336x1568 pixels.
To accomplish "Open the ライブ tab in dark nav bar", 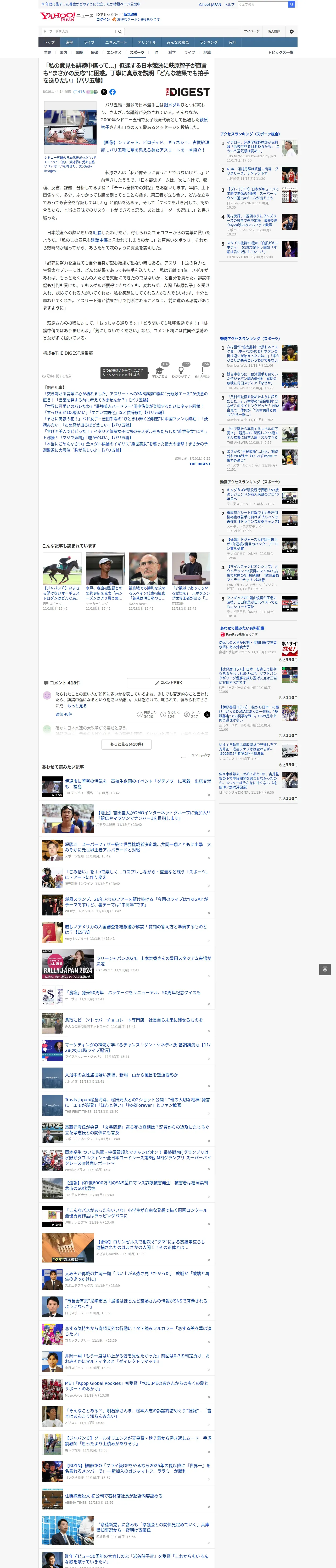I will [x=89, y=42].
